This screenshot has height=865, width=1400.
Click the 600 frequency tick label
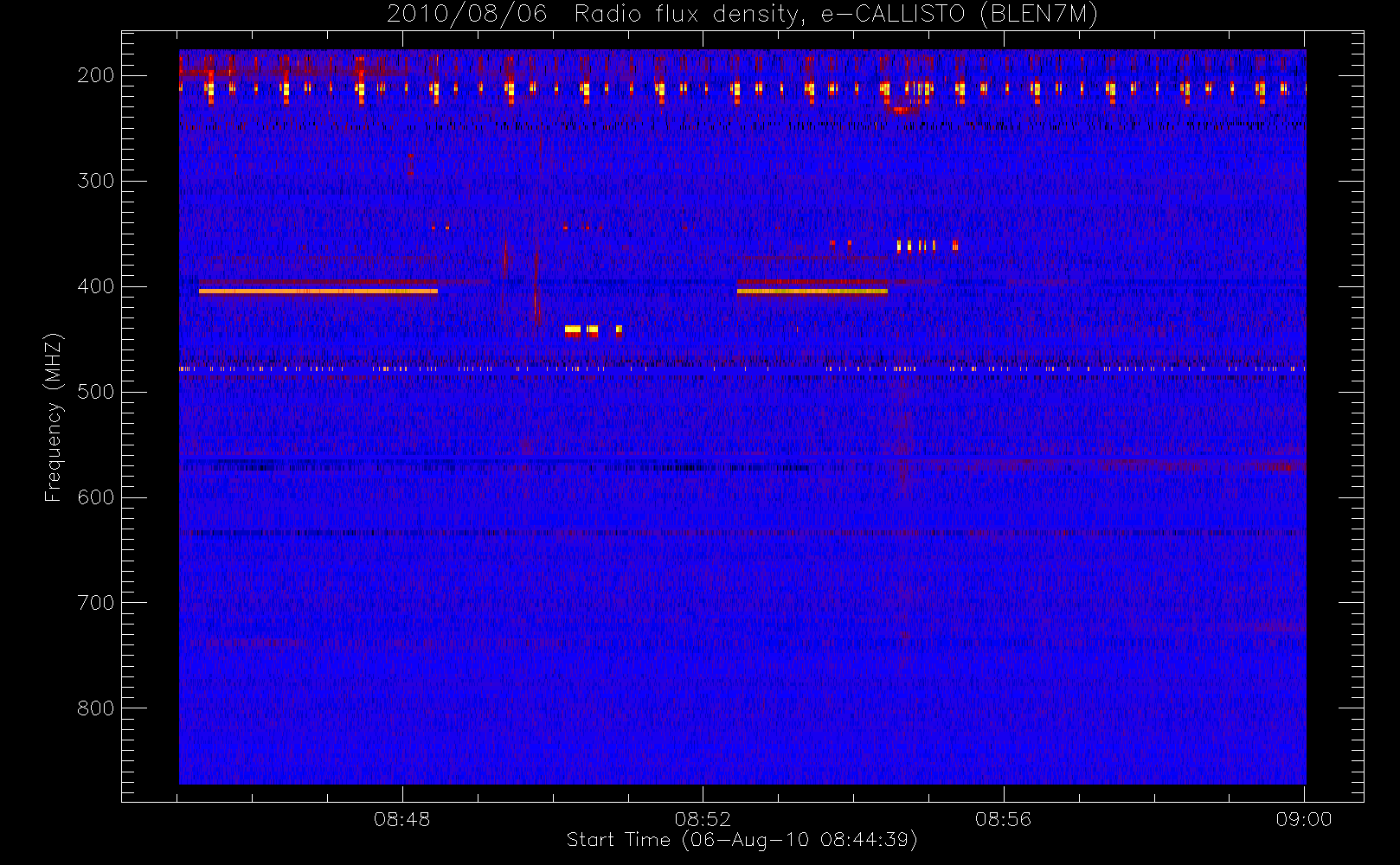coord(96,497)
